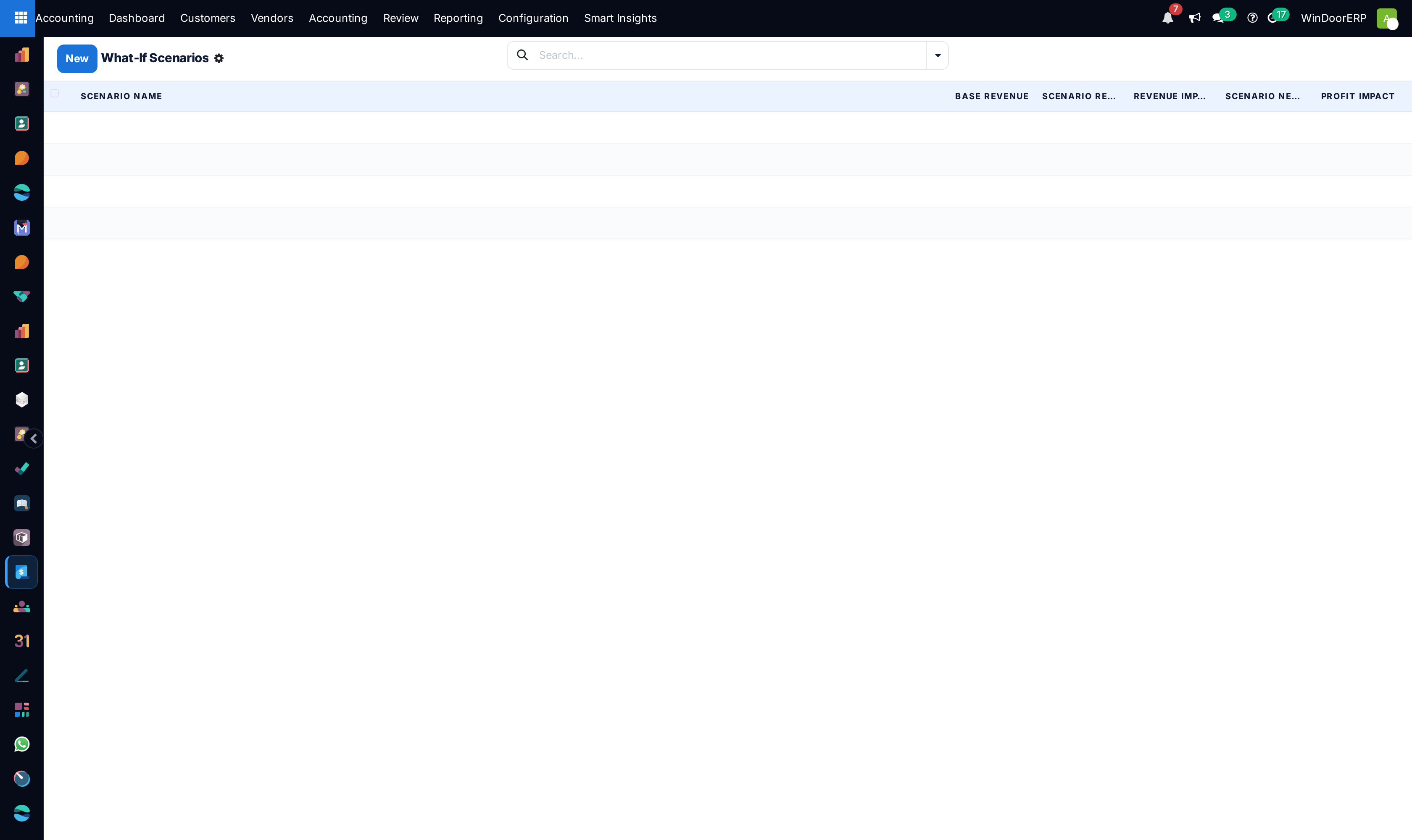Open the blue M marketing app icon
The image size is (1412, 840).
click(21, 228)
